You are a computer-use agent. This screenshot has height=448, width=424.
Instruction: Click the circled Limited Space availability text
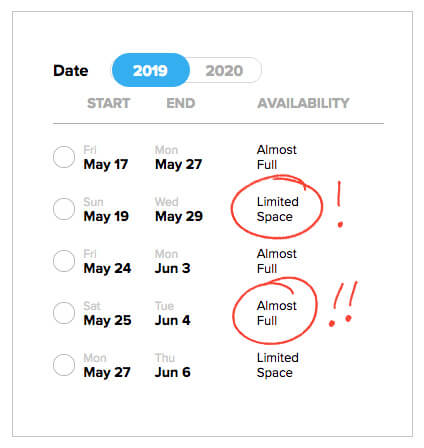[278, 209]
